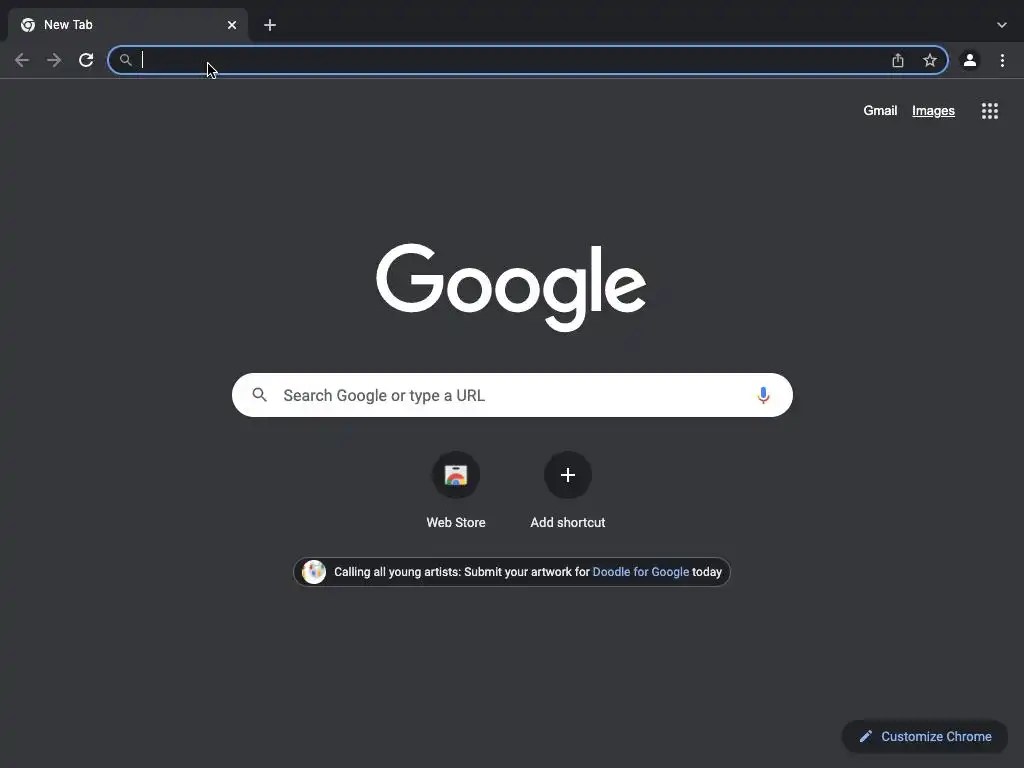Bookmark this tab with the star icon

[930, 60]
